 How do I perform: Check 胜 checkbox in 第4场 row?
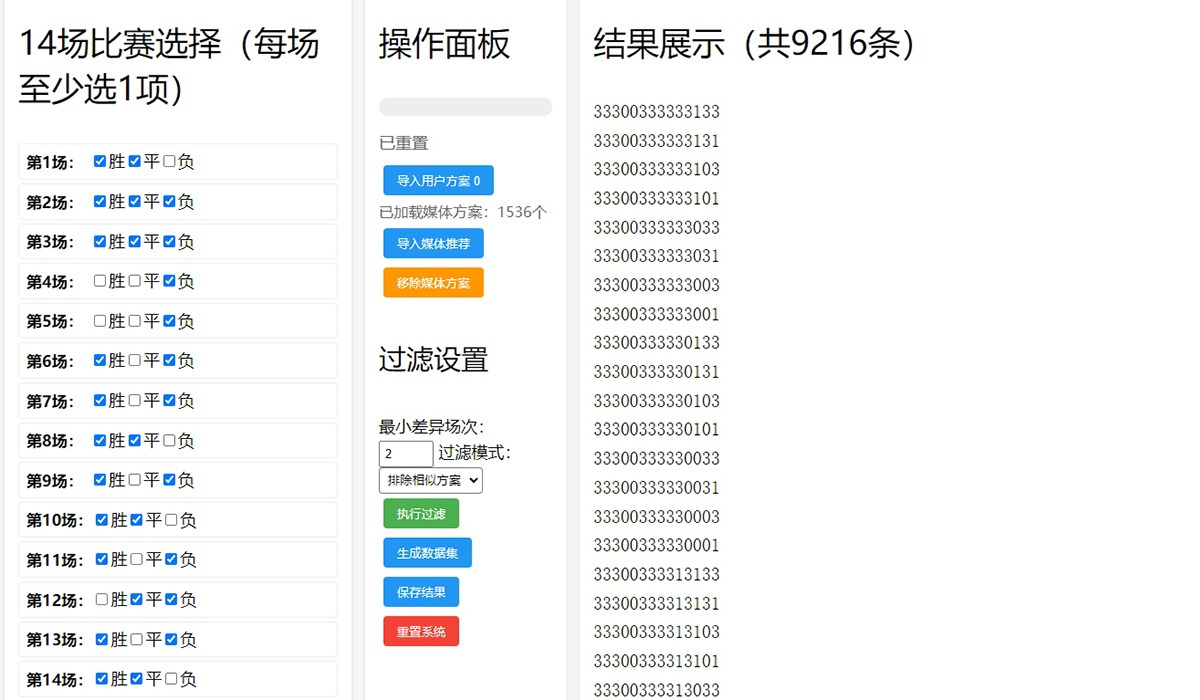click(100, 281)
